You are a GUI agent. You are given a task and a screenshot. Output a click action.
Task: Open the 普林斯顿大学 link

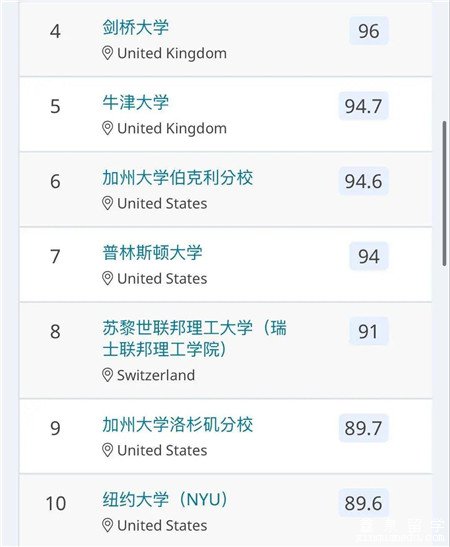[152, 253]
